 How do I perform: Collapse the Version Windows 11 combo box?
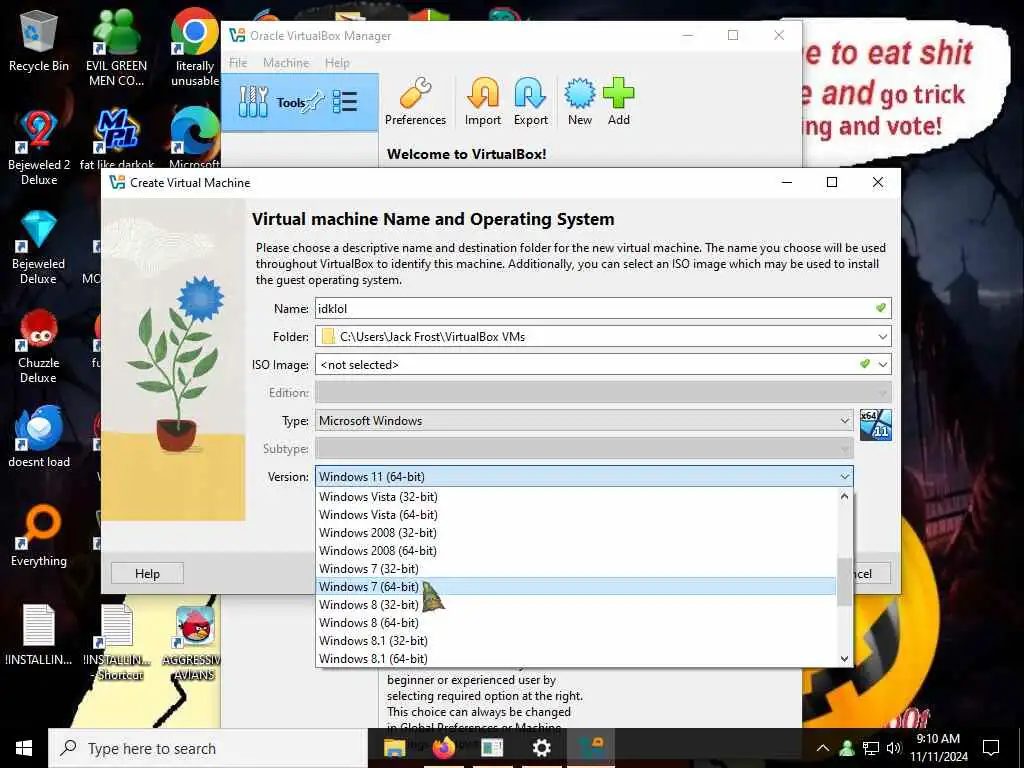(584, 477)
